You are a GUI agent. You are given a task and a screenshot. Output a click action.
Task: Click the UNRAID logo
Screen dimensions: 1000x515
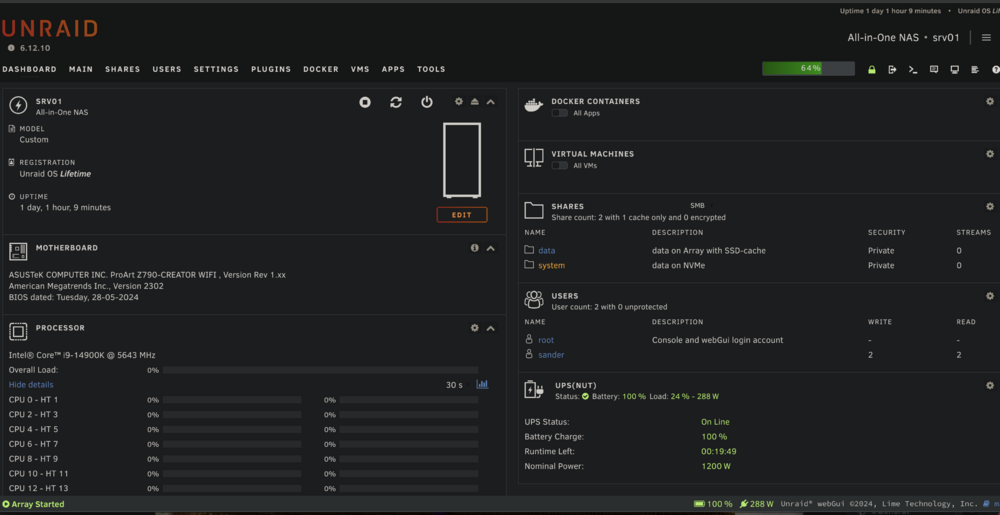(49, 29)
